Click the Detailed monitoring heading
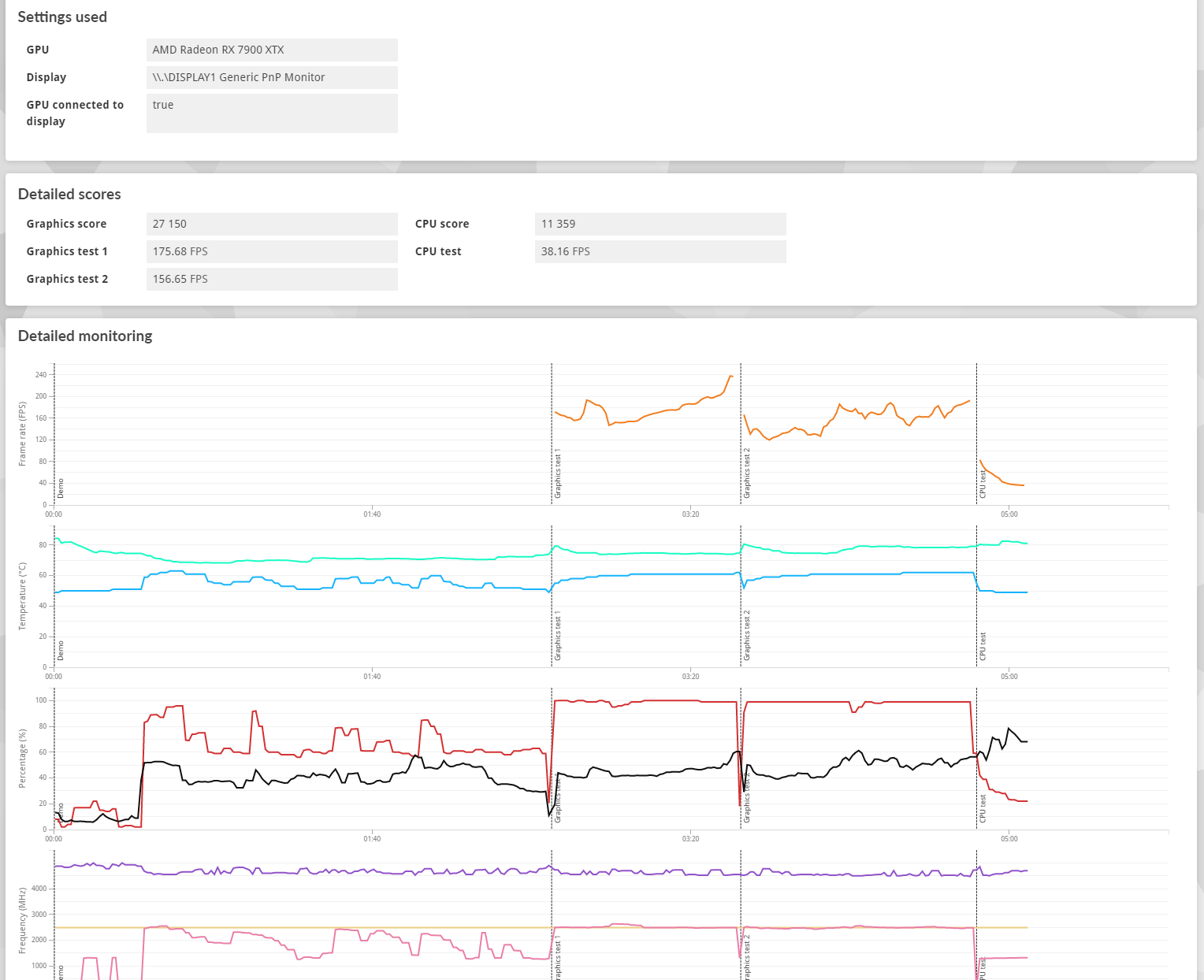Screen dimensions: 1204x980 85,336
